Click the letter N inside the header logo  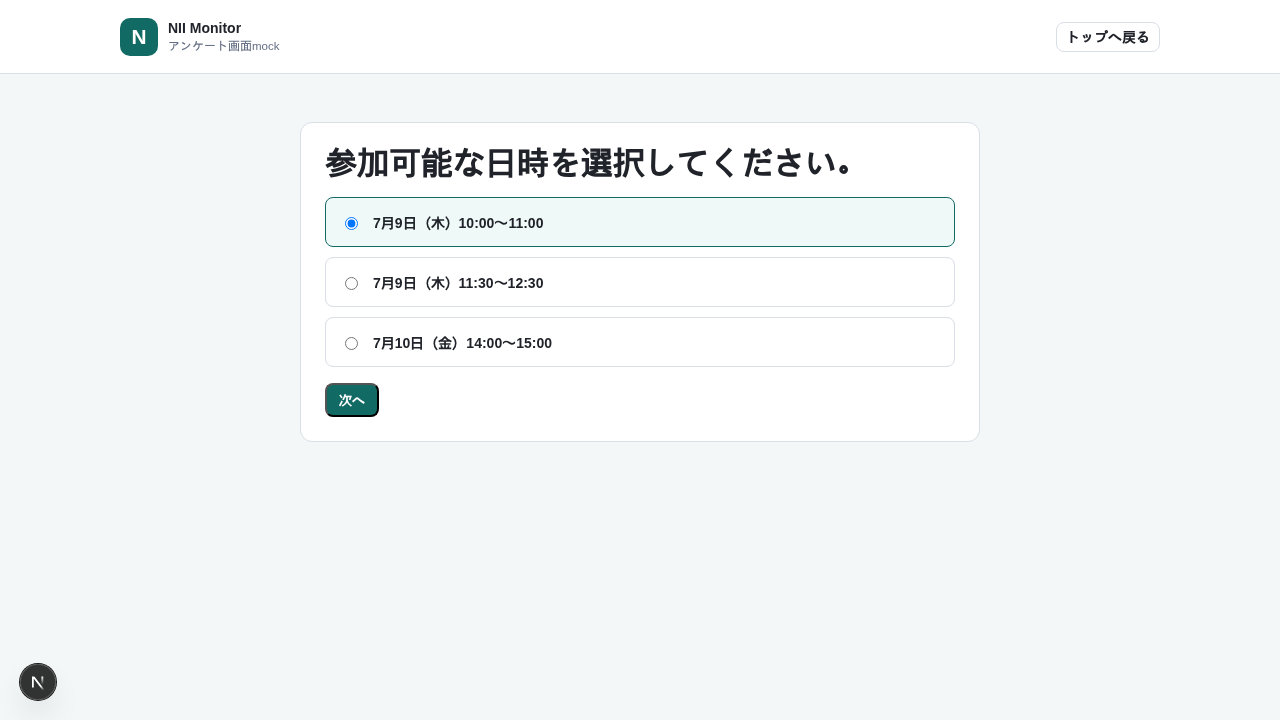pos(139,37)
